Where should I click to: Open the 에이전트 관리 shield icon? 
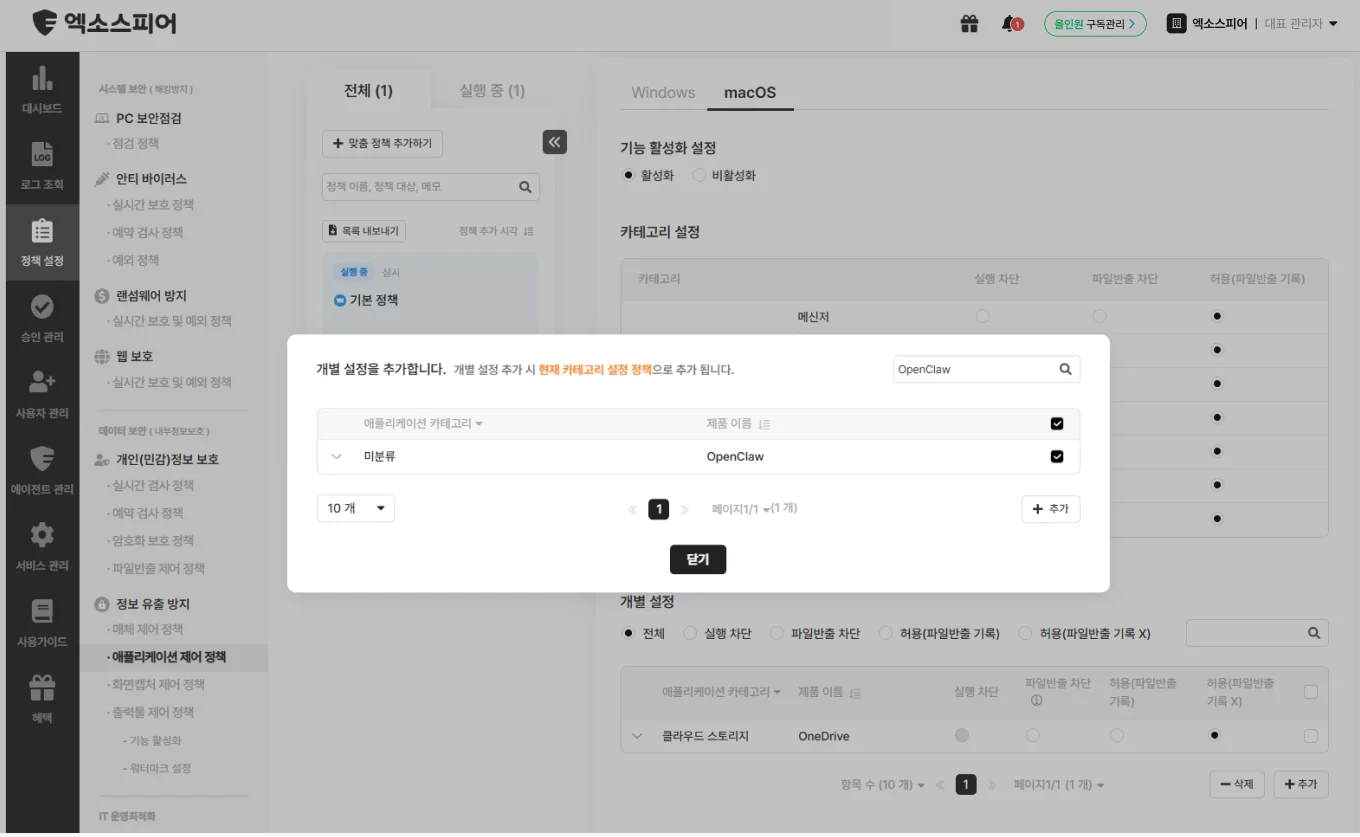pos(42,465)
